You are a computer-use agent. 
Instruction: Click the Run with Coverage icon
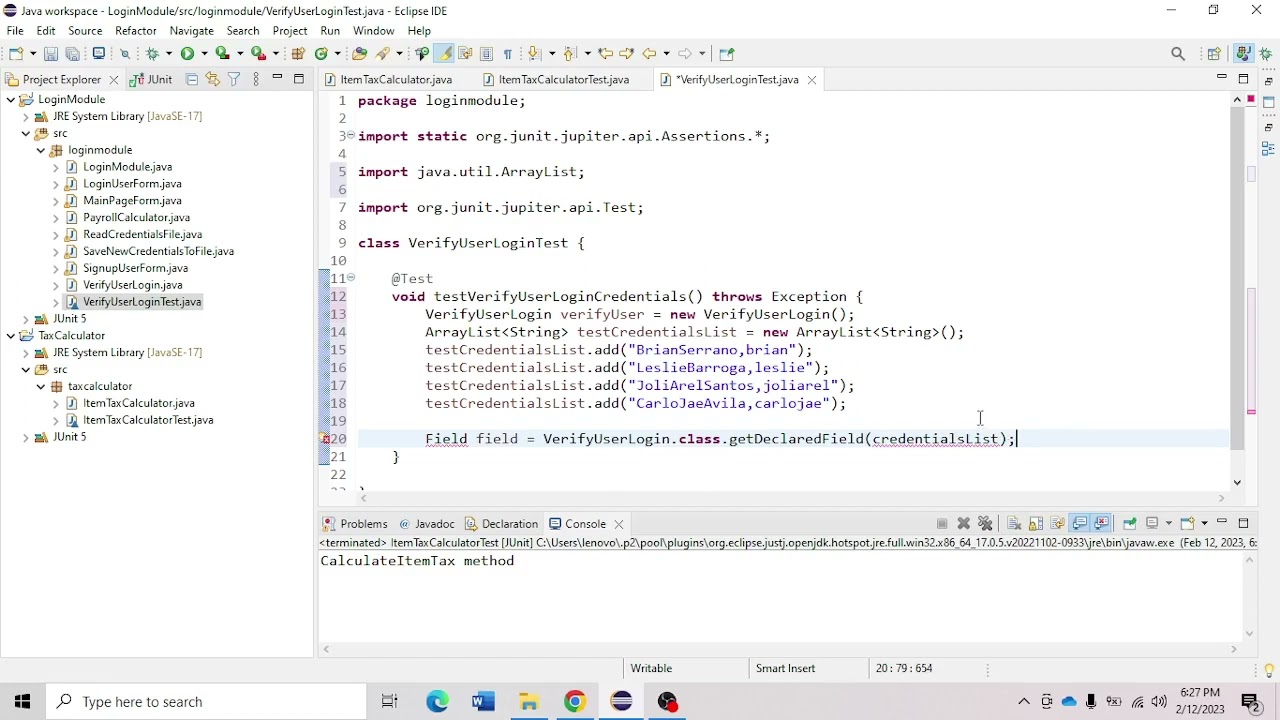(x=223, y=54)
